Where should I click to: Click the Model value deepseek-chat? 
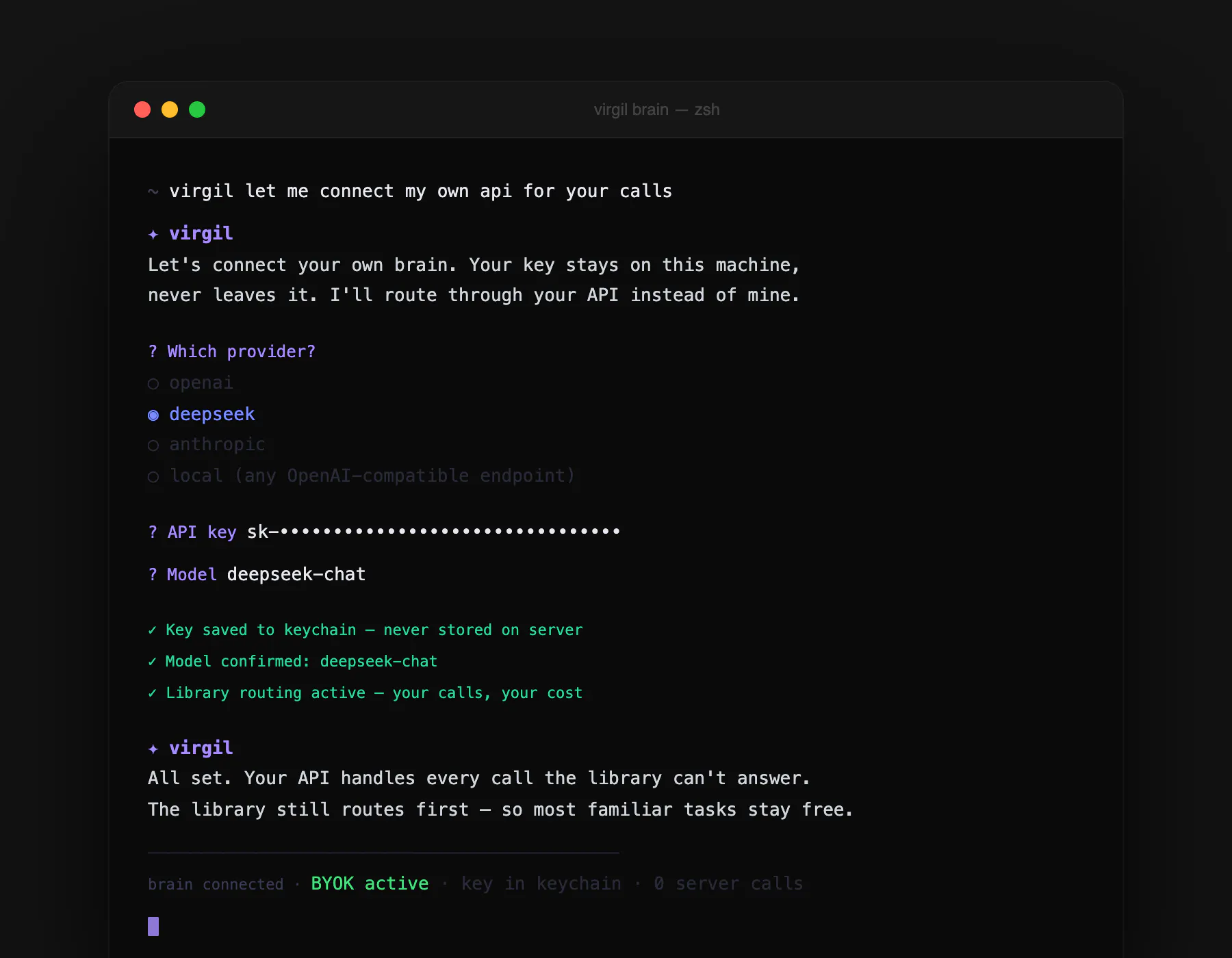click(296, 574)
